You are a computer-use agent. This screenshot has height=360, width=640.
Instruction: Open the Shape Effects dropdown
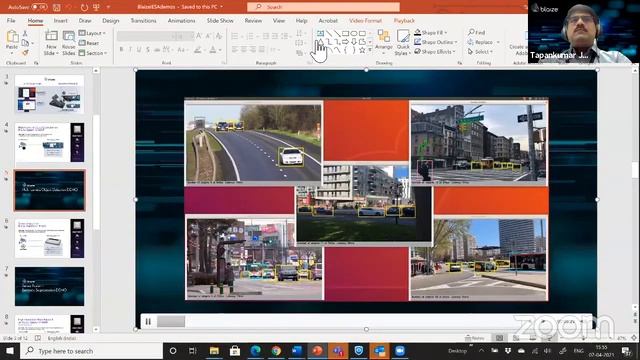click(x=435, y=52)
